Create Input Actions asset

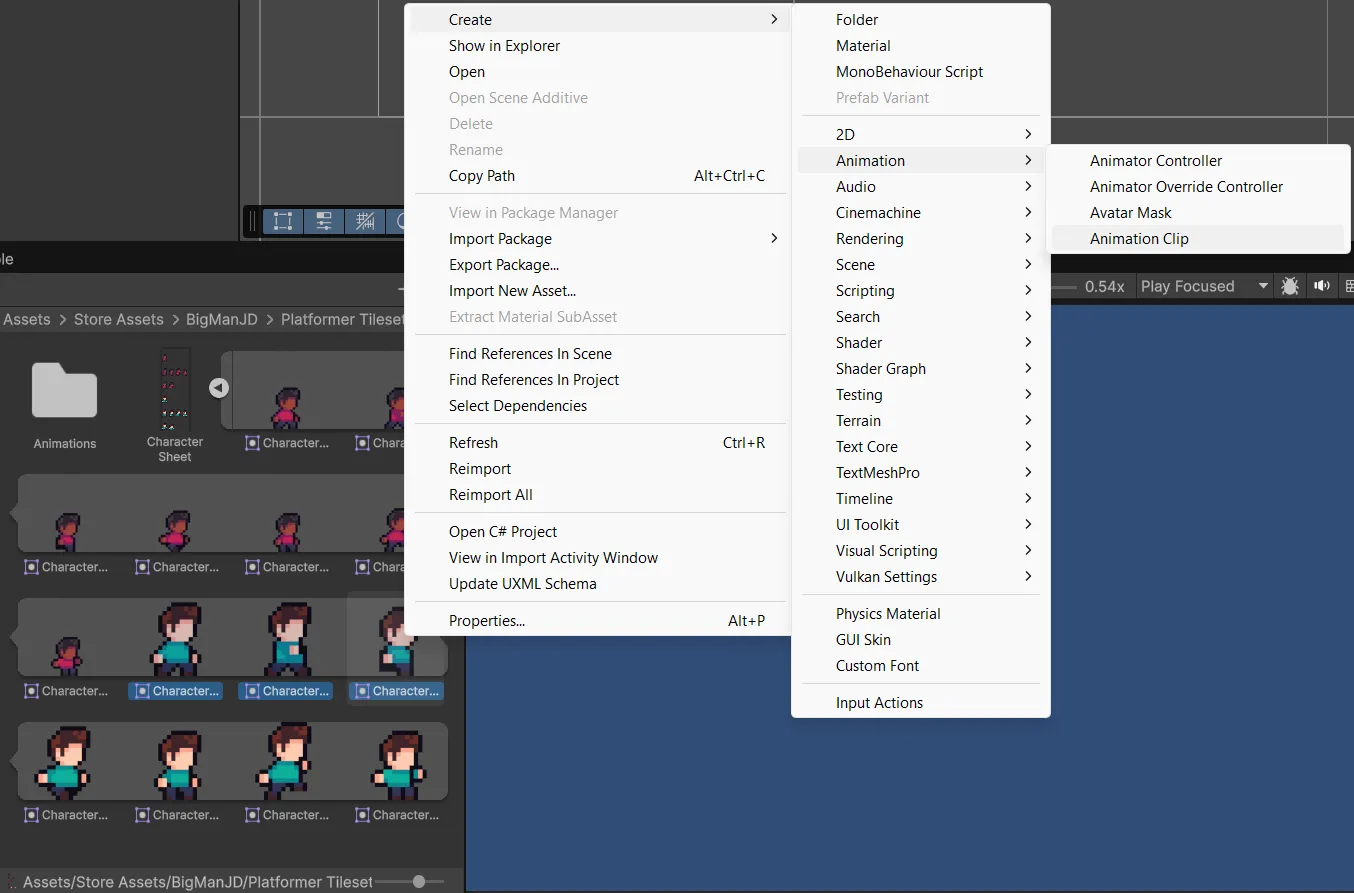tap(920, 703)
